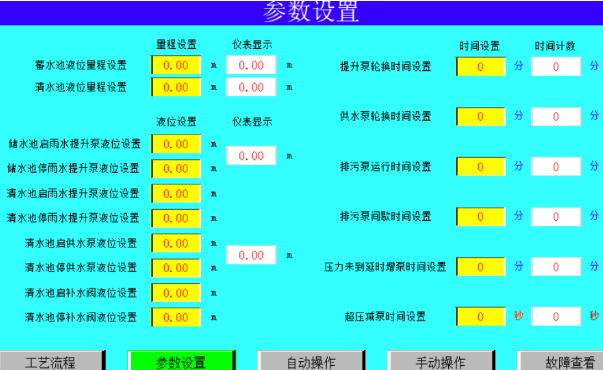
Task: Click the 液位设置 column heading
Action: coord(176,122)
